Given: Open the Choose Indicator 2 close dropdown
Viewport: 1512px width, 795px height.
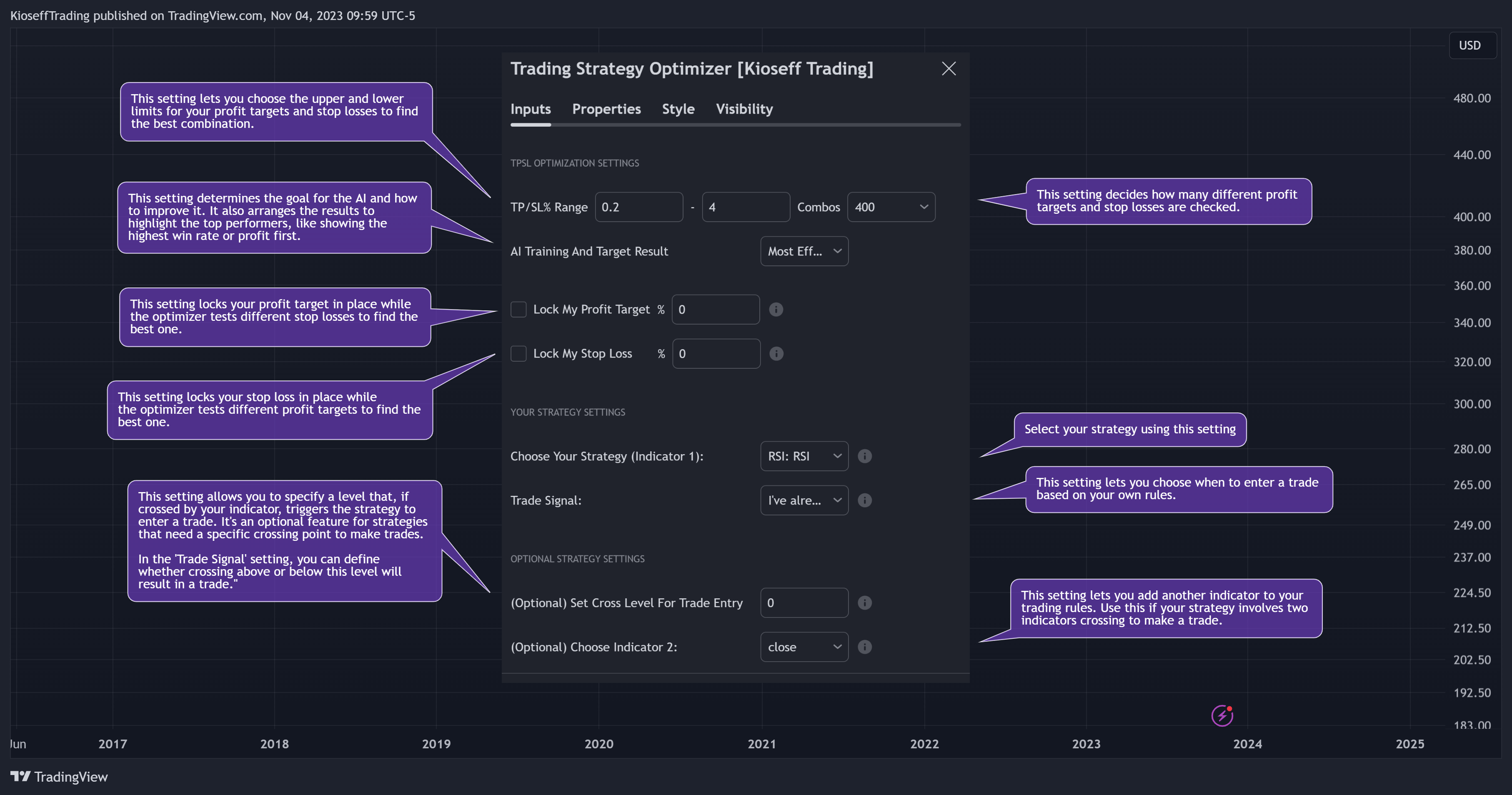Looking at the screenshot, I should coord(804,647).
